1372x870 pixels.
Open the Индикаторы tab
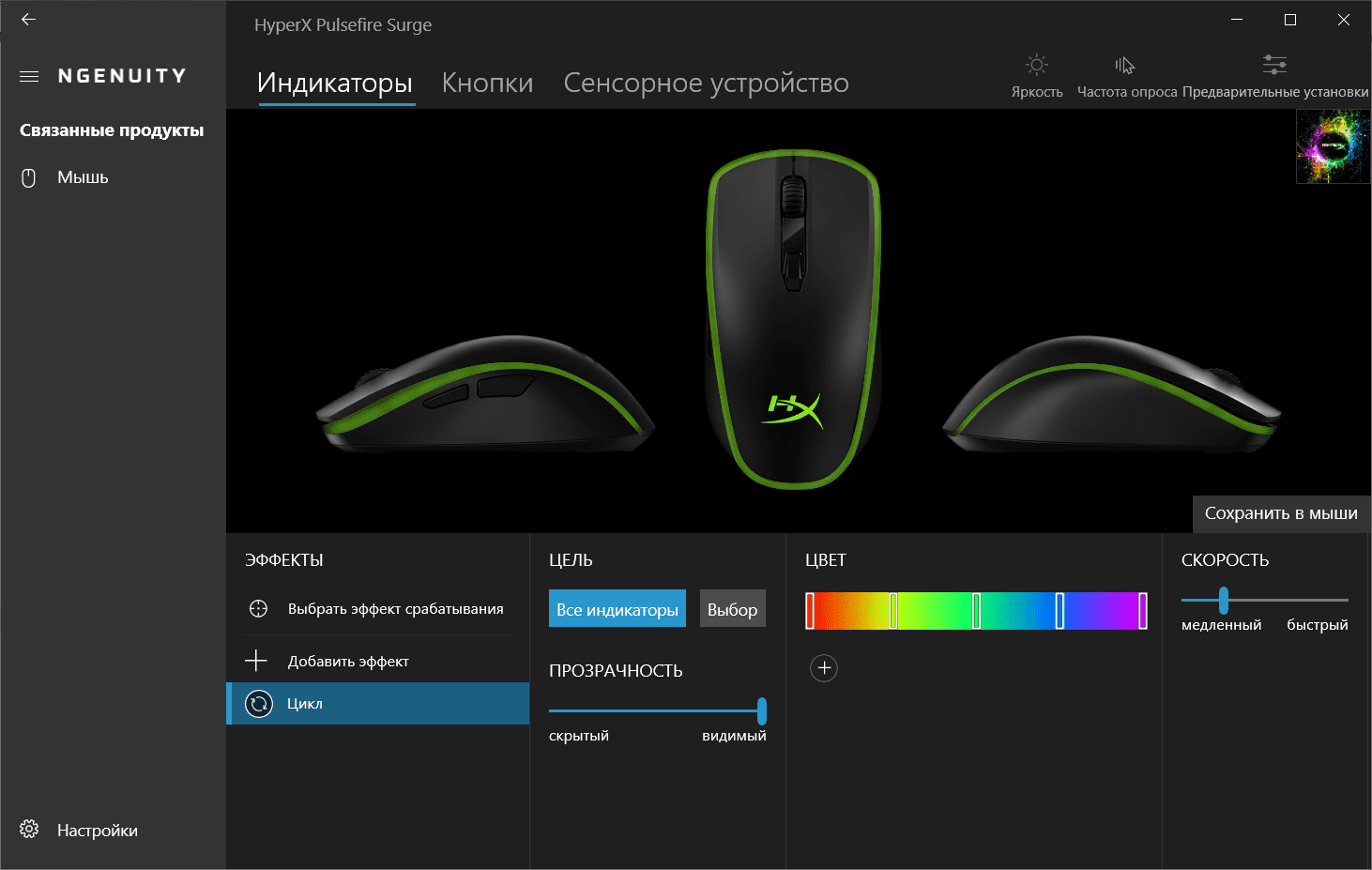335,83
